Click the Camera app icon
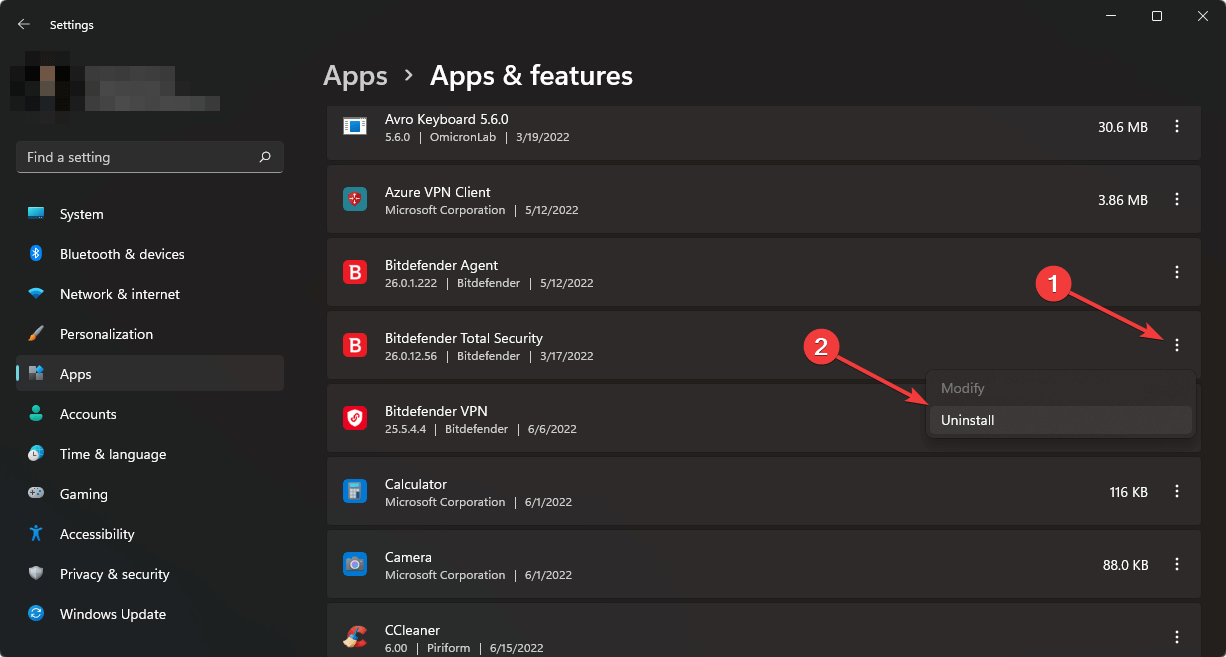This screenshot has width=1226, height=657. tap(355, 564)
